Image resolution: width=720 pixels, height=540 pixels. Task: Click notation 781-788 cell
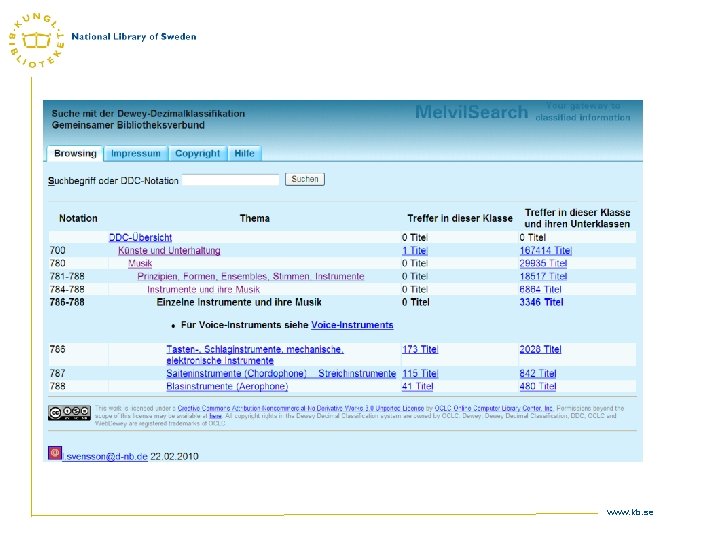pyautogui.click(x=67, y=276)
